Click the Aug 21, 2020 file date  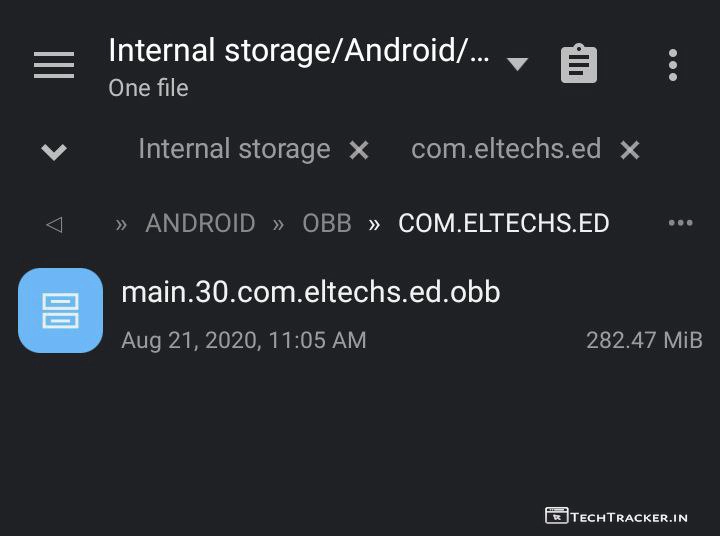tap(243, 340)
